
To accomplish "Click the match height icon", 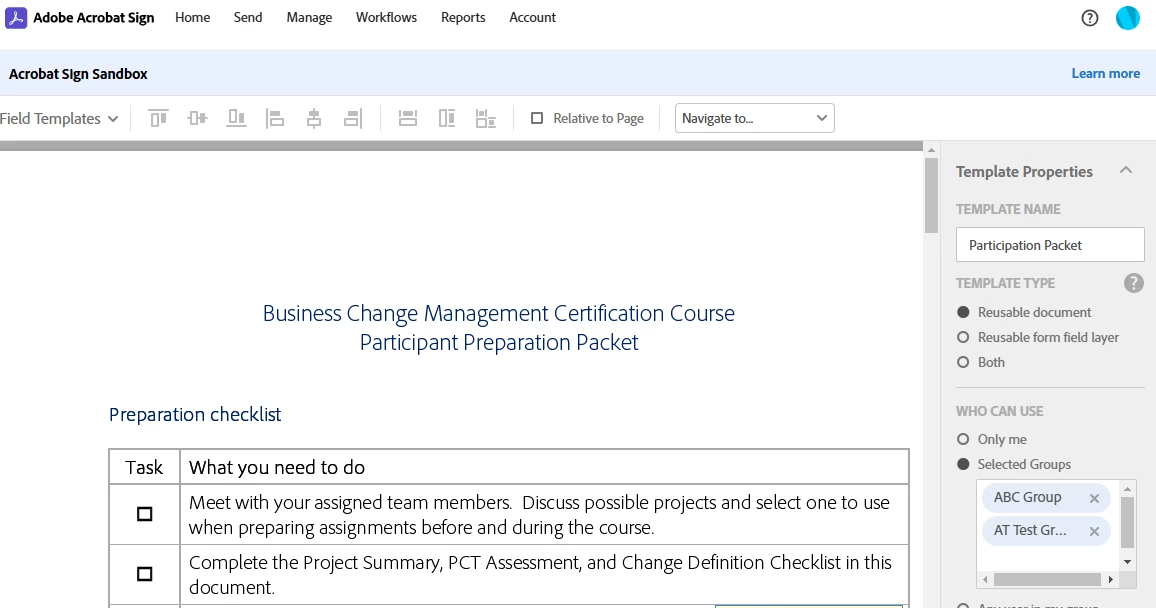I will [x=447, y=118].
